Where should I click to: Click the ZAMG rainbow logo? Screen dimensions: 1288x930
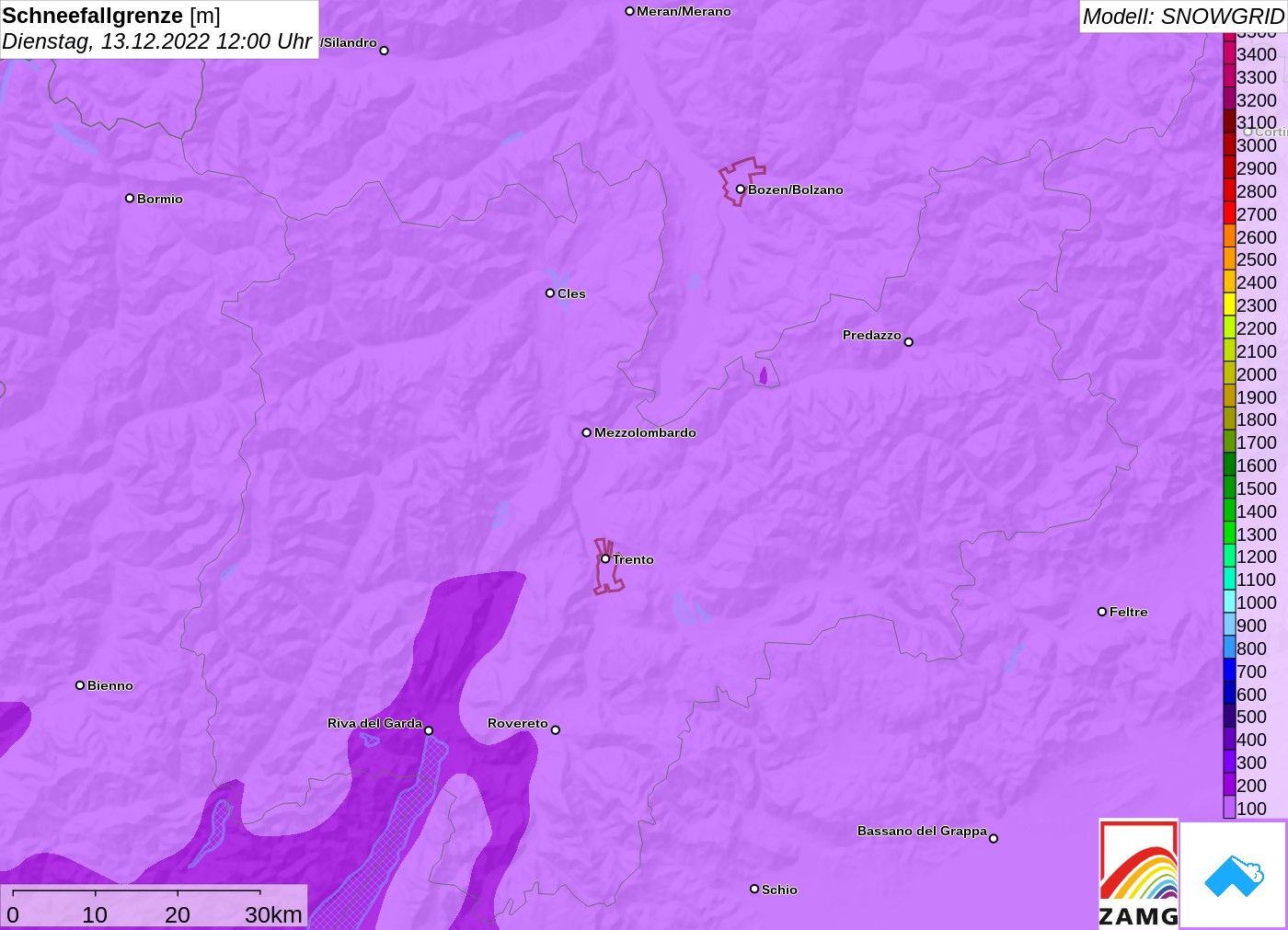click(x=1138, y=873)
